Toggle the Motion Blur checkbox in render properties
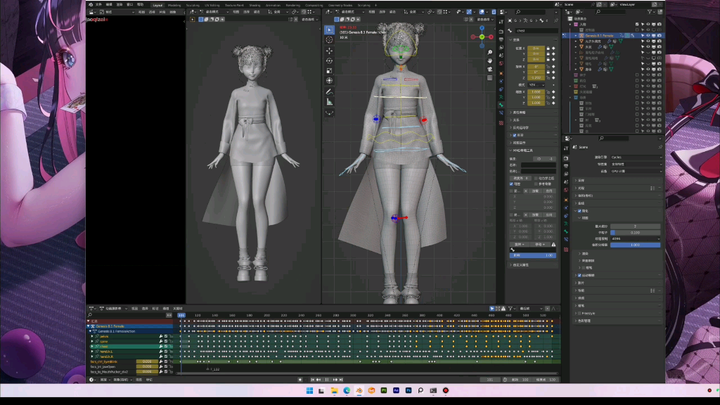Viewport: 720px width, 405px height. point(581,275)
